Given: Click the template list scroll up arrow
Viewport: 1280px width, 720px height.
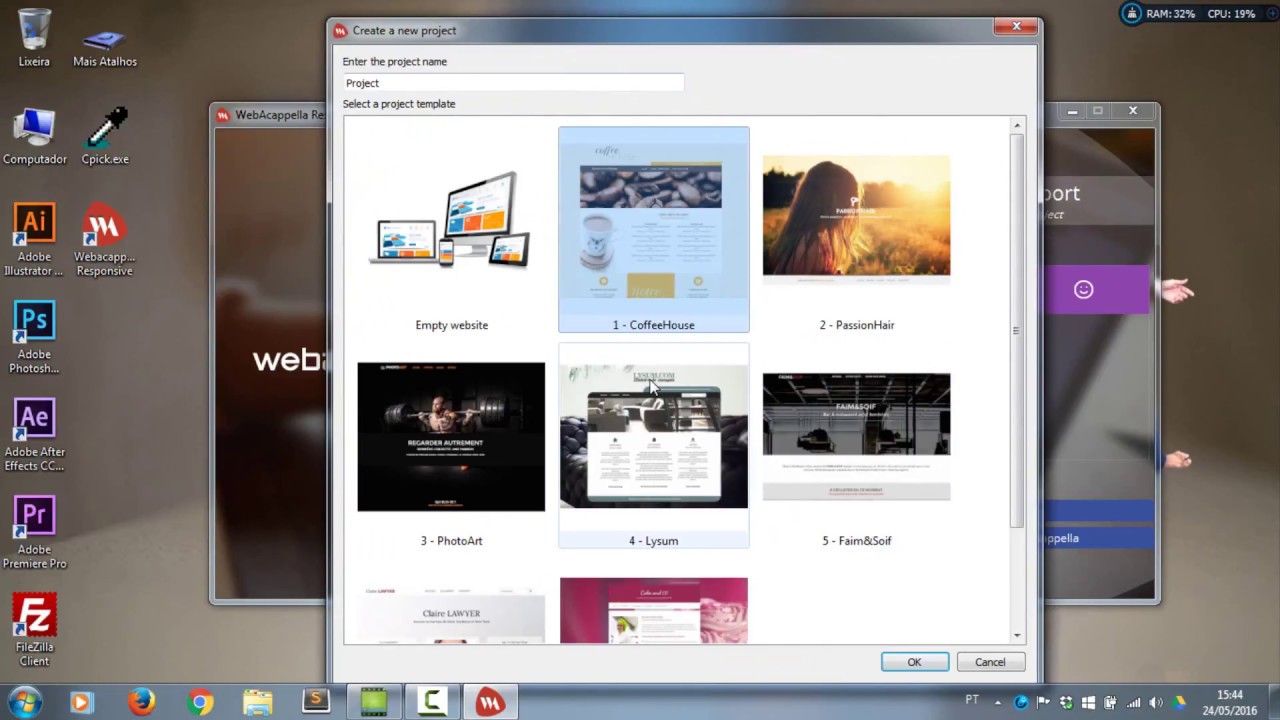Looking at the screenshot, I should click(x=1017, y=126).
